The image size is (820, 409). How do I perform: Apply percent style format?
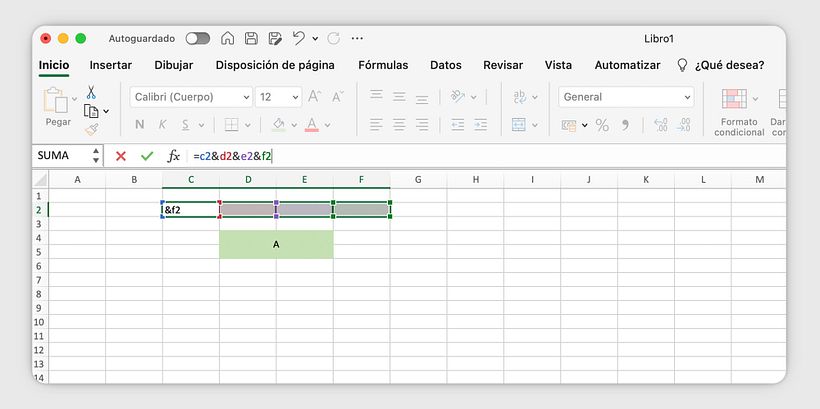[x=602, y=125]
